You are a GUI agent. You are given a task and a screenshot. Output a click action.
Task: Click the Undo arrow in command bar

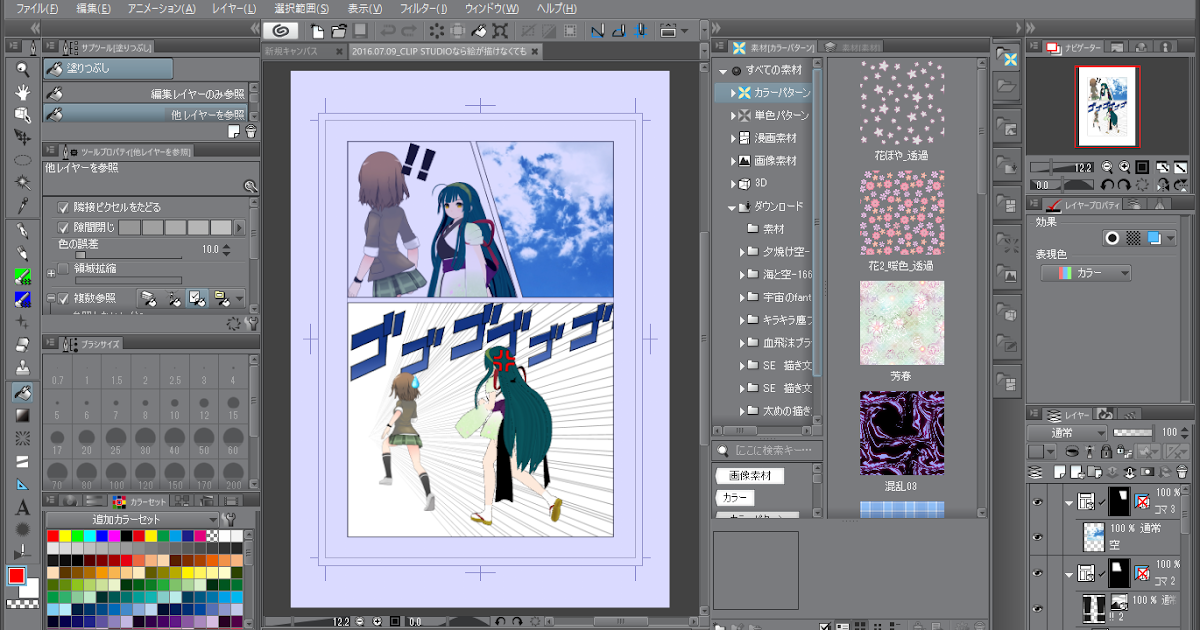(x=389, y=32)
